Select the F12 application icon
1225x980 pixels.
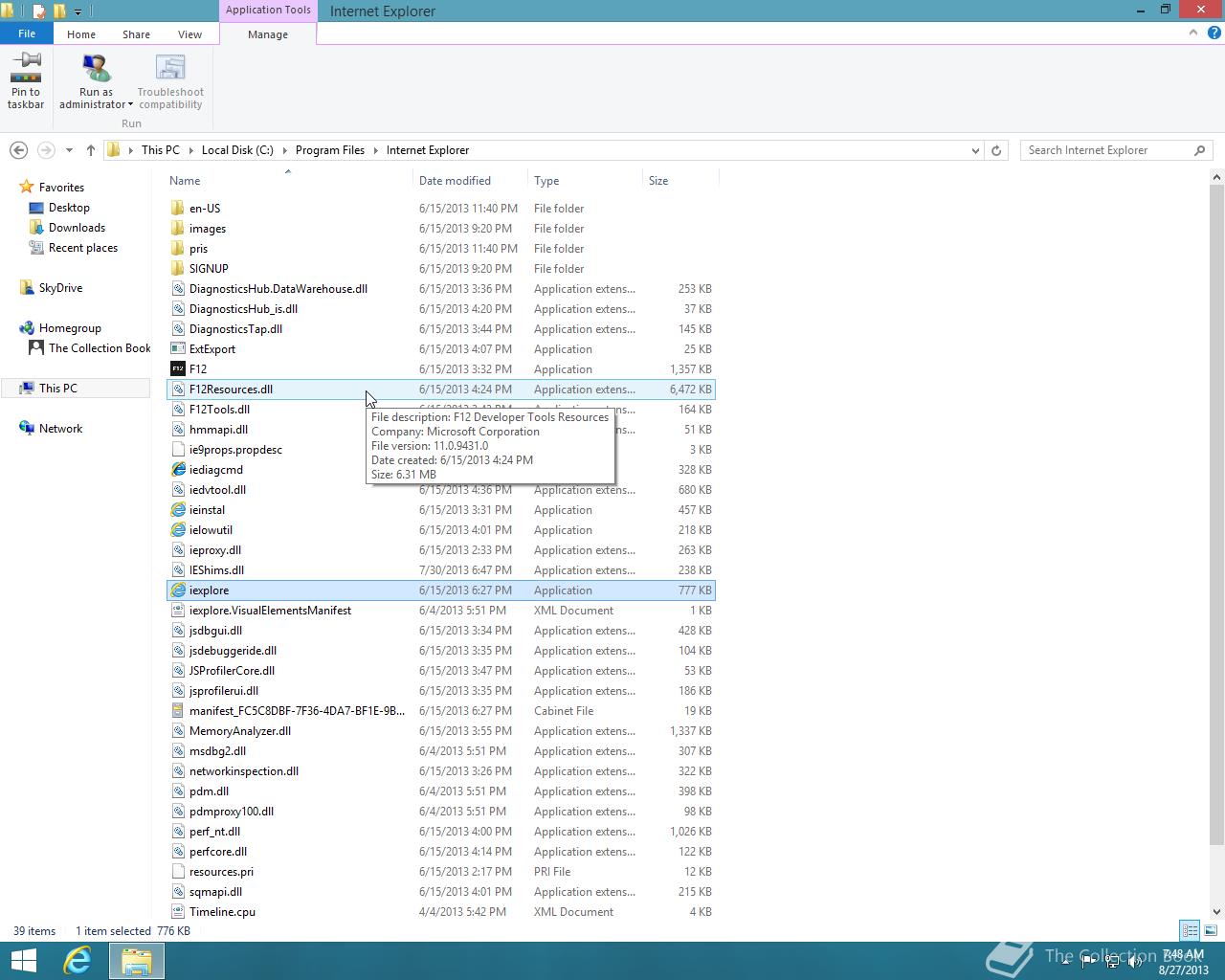click(x=178, y=369)
